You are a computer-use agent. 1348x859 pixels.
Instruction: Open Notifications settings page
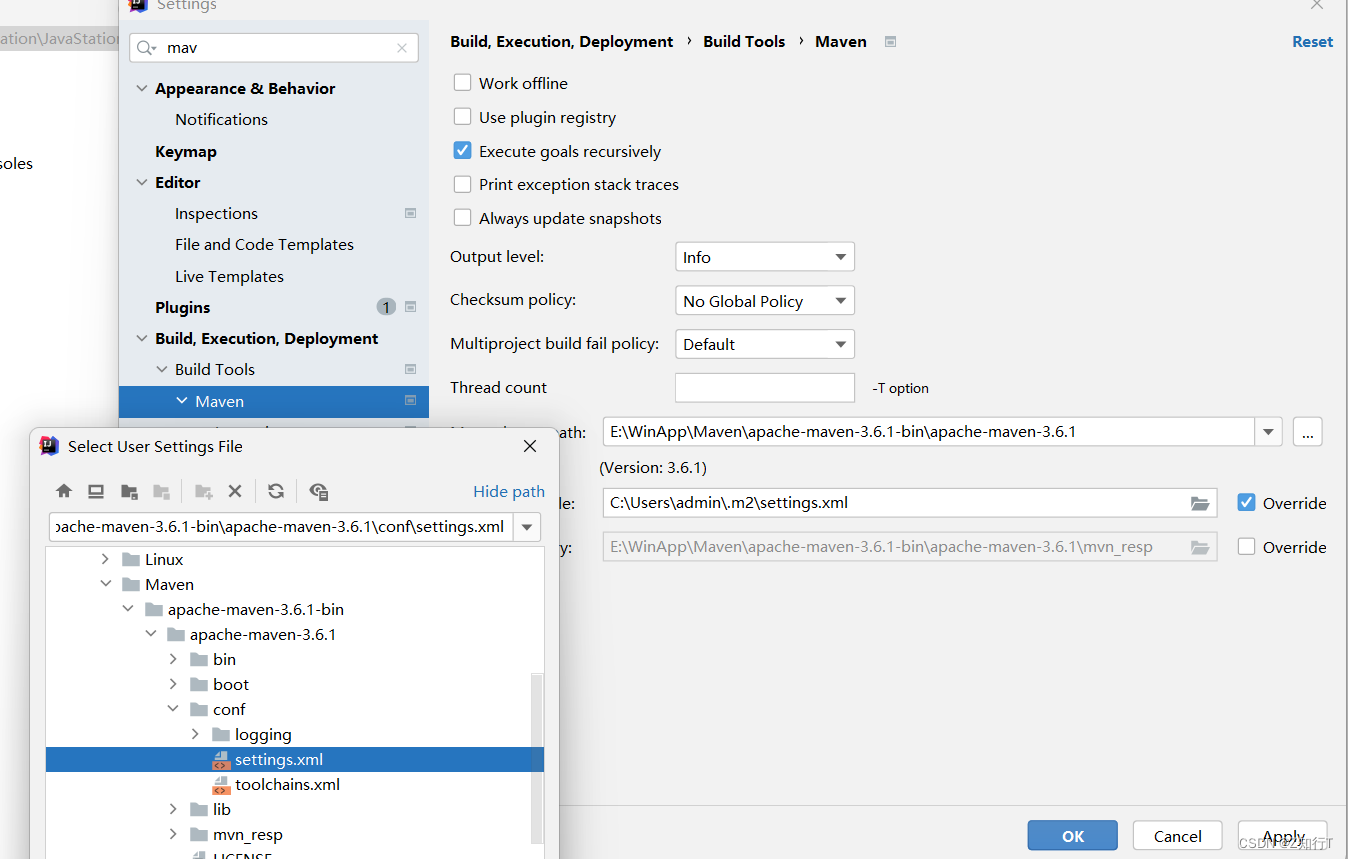point(221,119)
